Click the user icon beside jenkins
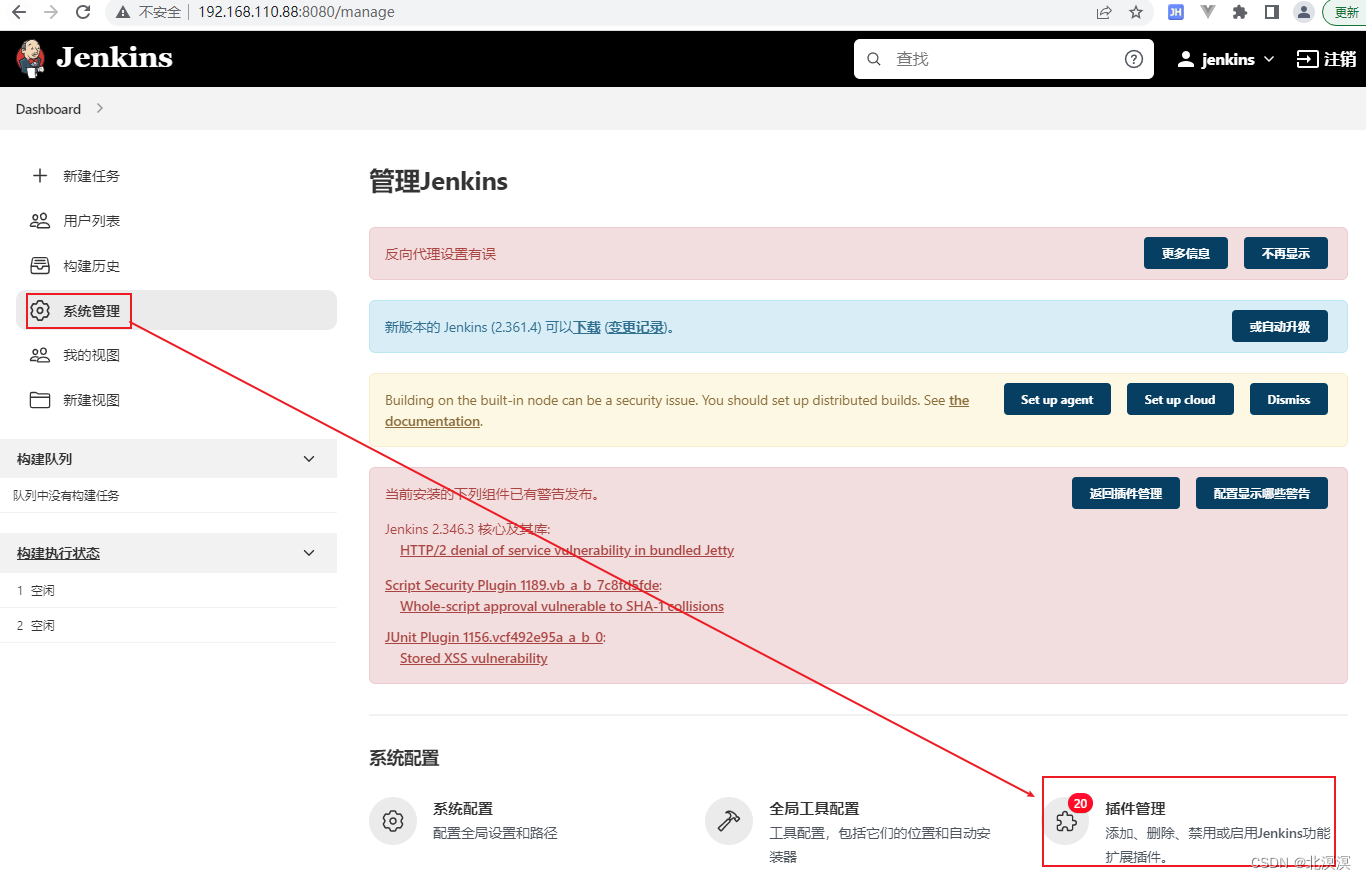 point(1186,59)
